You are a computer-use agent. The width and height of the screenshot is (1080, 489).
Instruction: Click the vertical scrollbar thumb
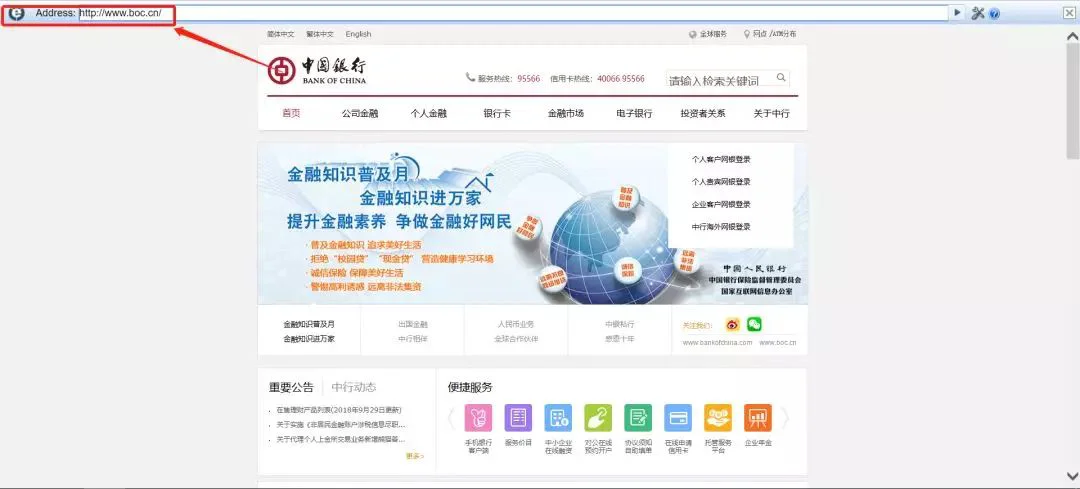(1072, 102)
